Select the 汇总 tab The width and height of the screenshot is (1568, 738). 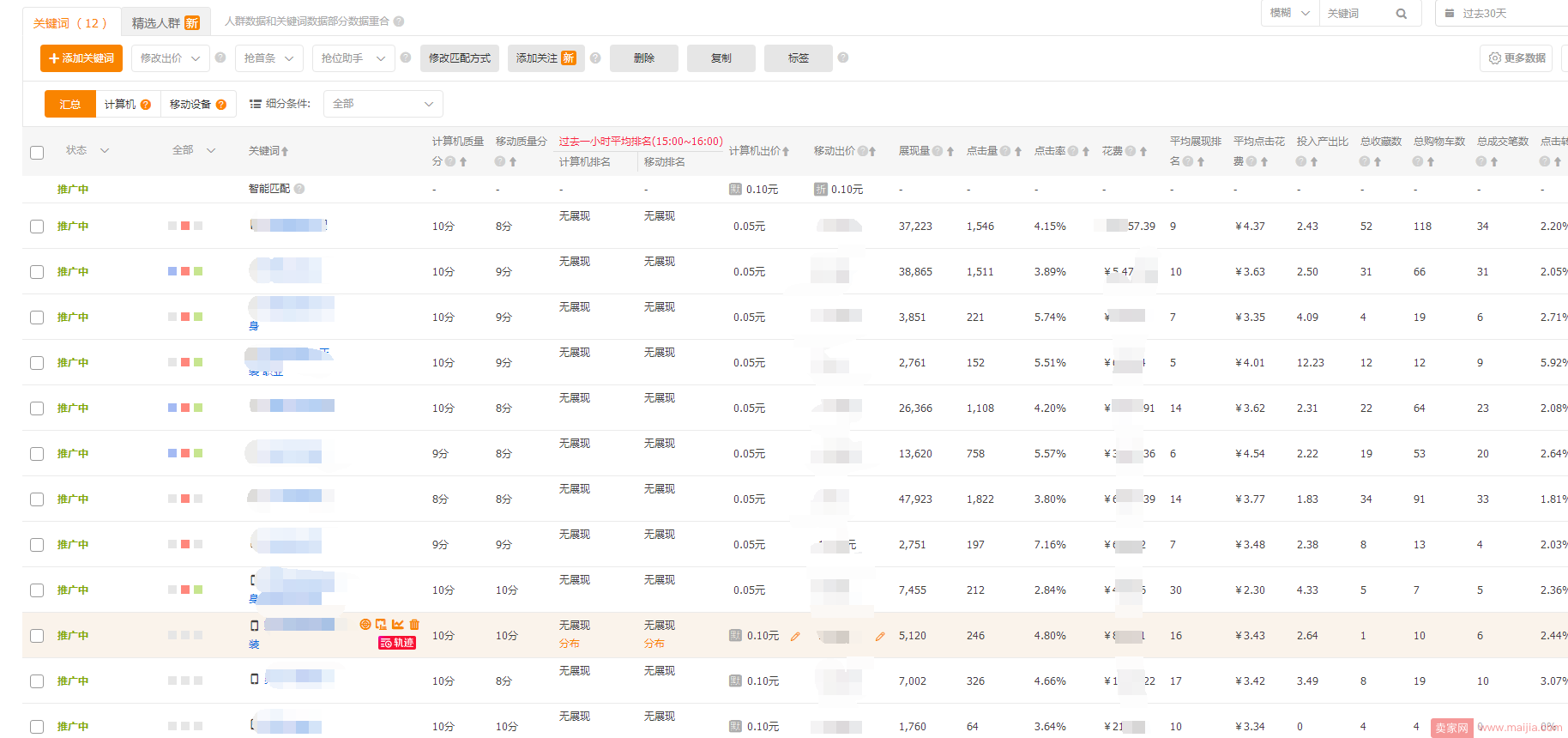pos(70,104)
